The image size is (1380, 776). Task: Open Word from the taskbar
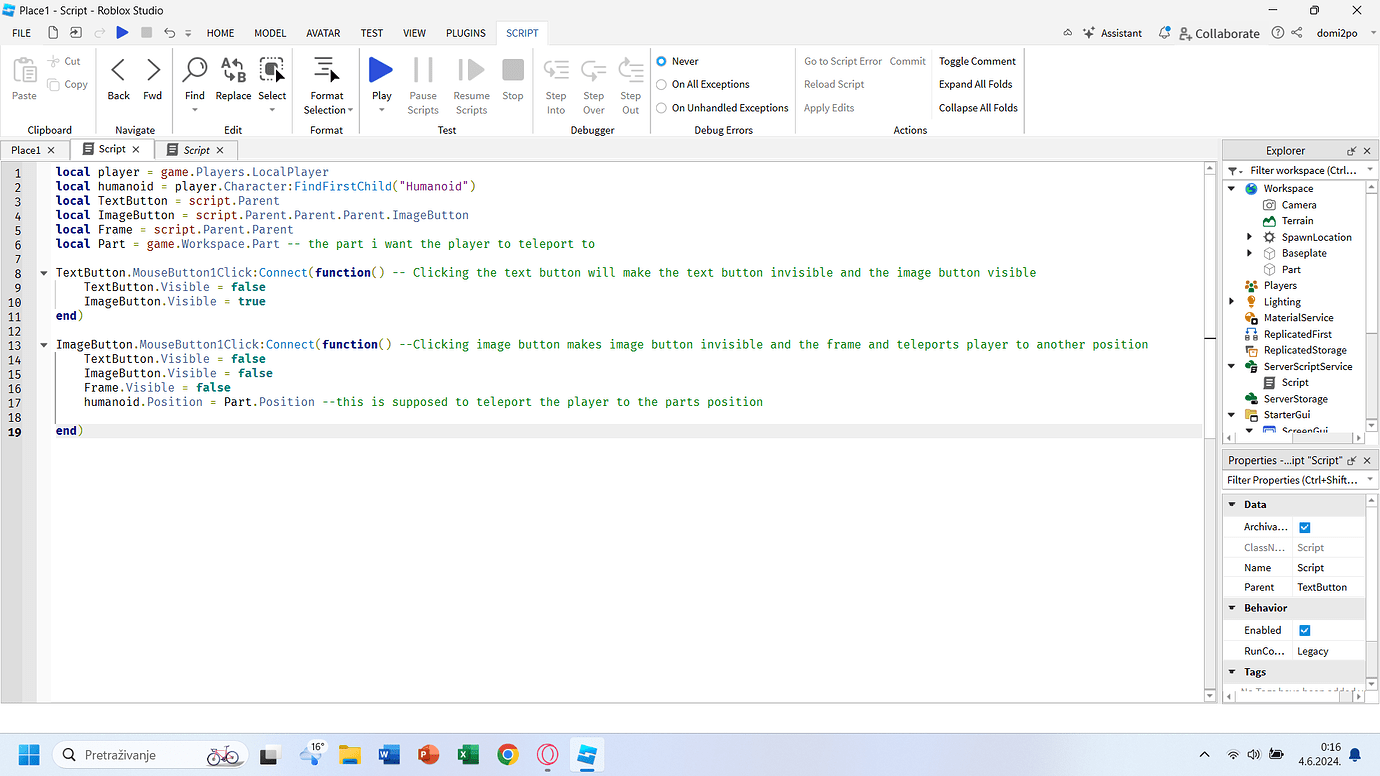pyautogui.click(x=389, y=755)
